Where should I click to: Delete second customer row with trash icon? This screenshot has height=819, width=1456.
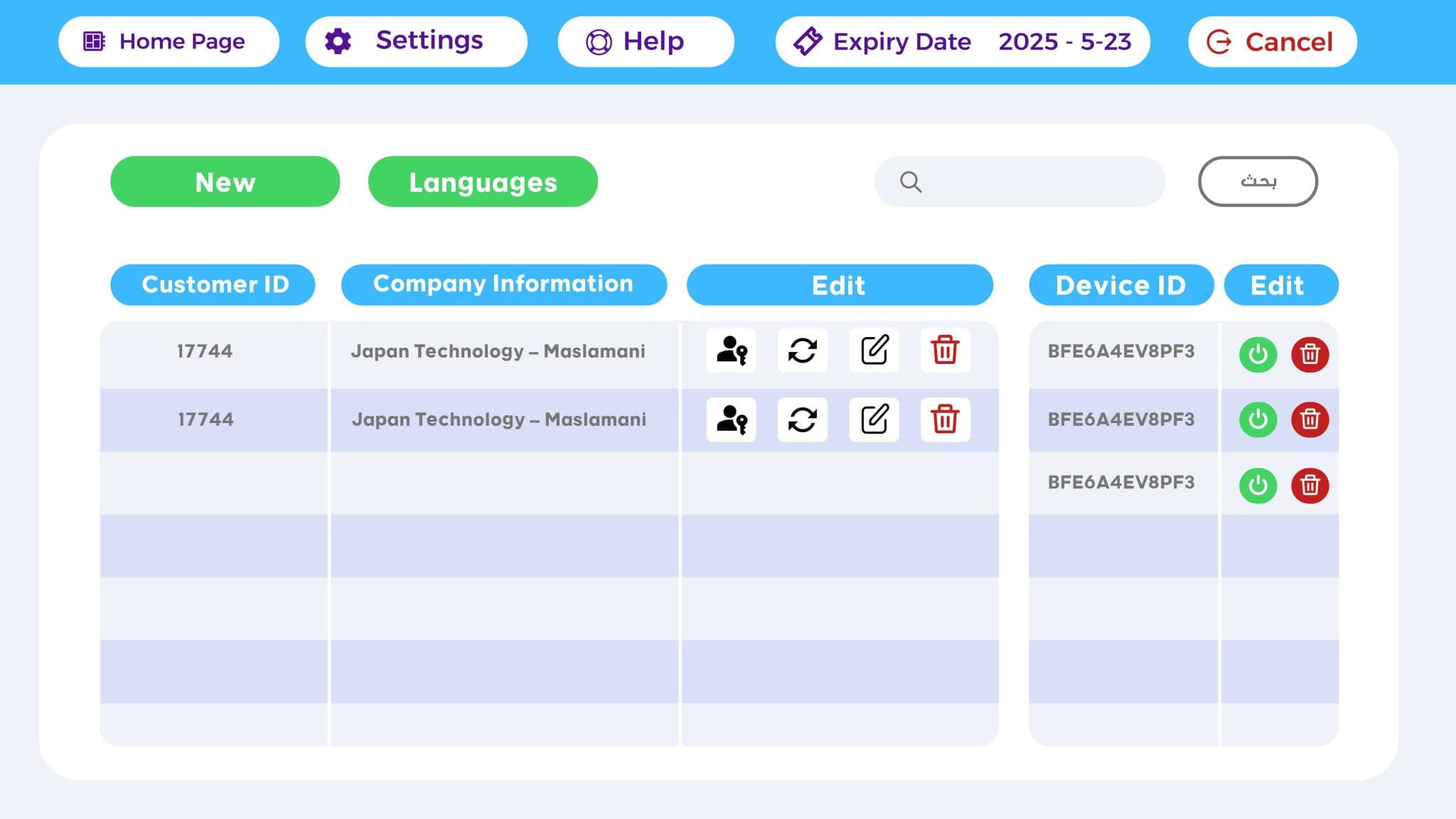945,419
